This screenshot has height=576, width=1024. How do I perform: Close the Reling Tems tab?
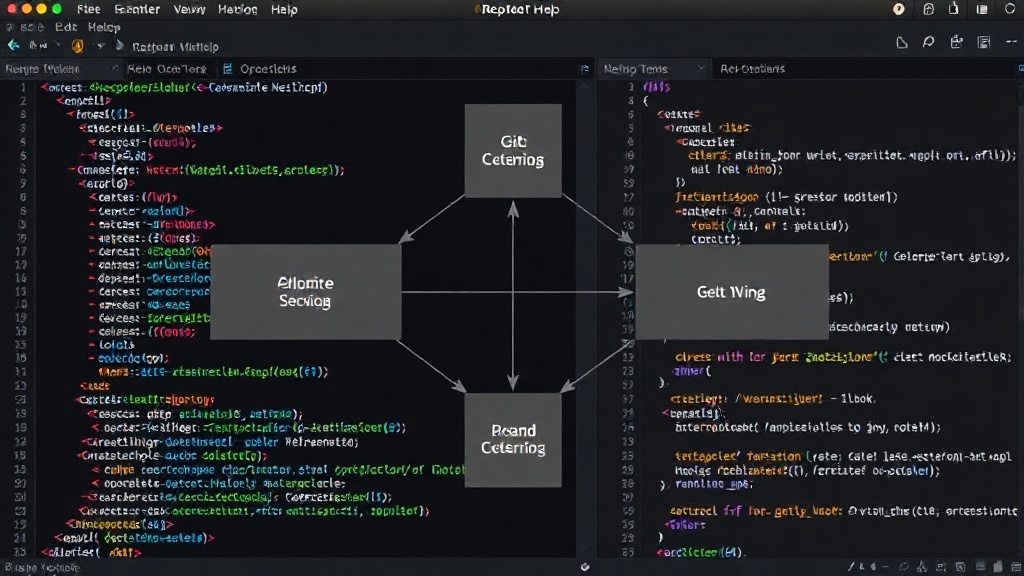click(701, 68)
